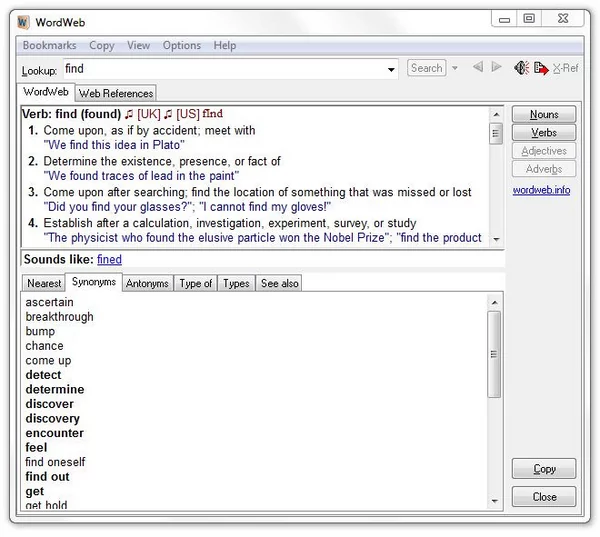Screen dimensions: 600x537
Task: Click the Close button at bottom right
Action: [x=544, y=497]
